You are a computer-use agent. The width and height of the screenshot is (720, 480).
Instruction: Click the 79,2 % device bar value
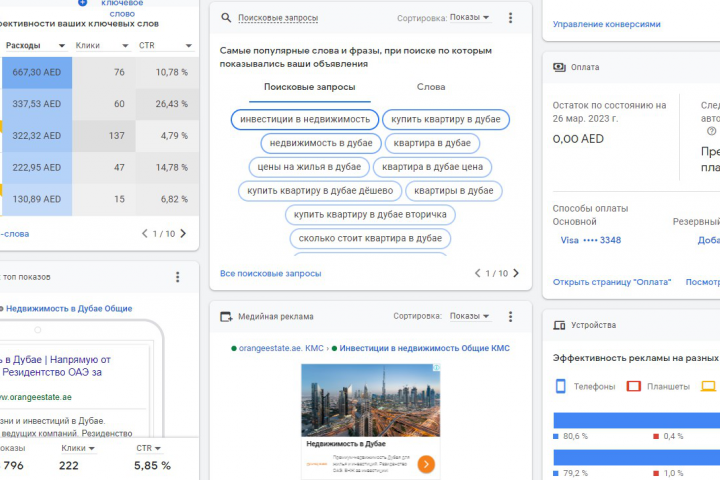tap(575, 473)
